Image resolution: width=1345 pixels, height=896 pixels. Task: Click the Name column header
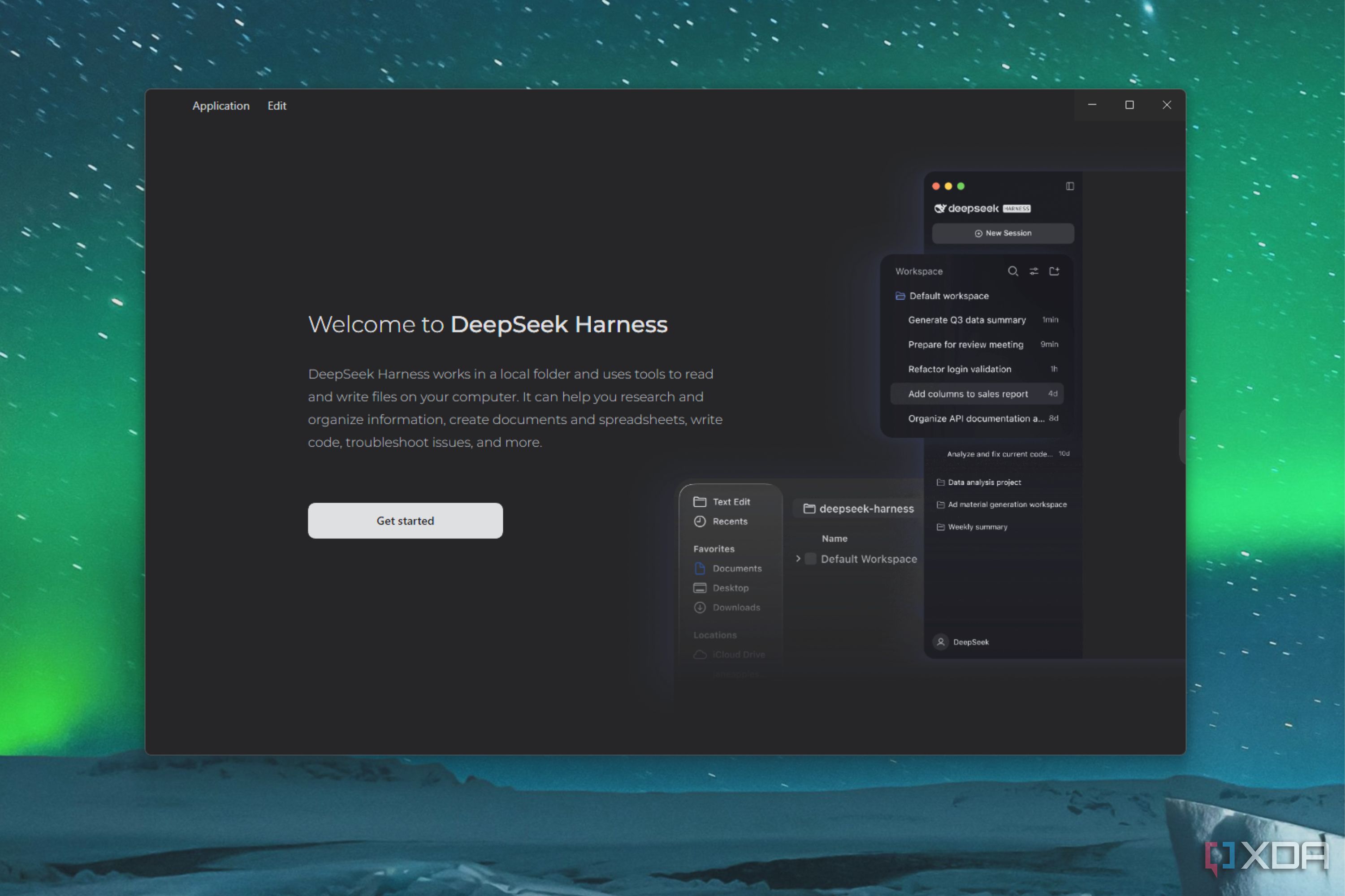click(x=835, y=538)
